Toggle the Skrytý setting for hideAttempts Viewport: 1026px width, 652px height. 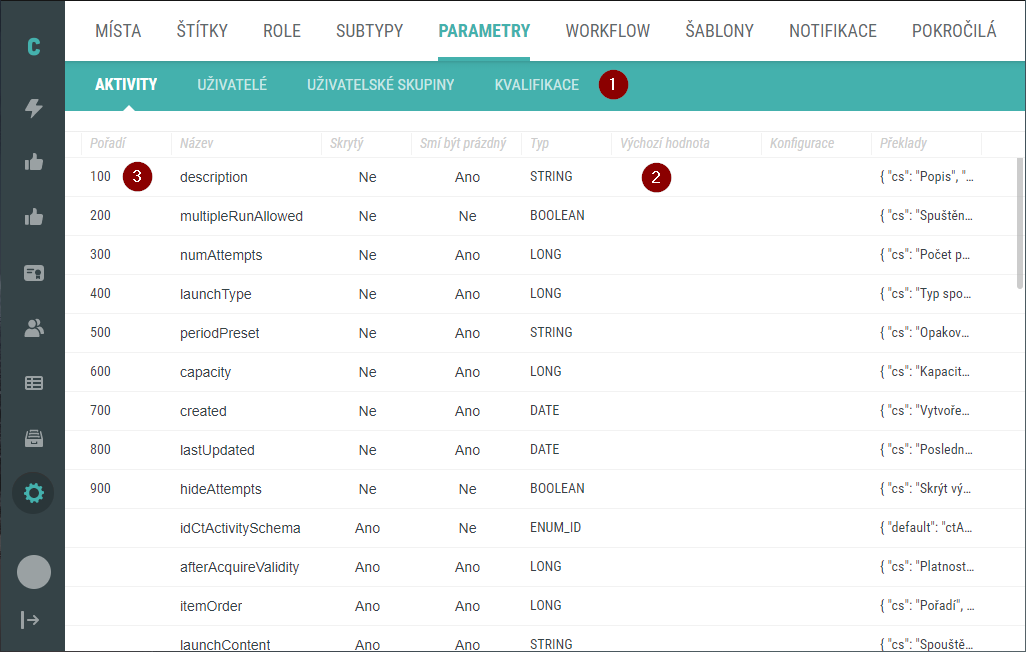tap(367, 488)
